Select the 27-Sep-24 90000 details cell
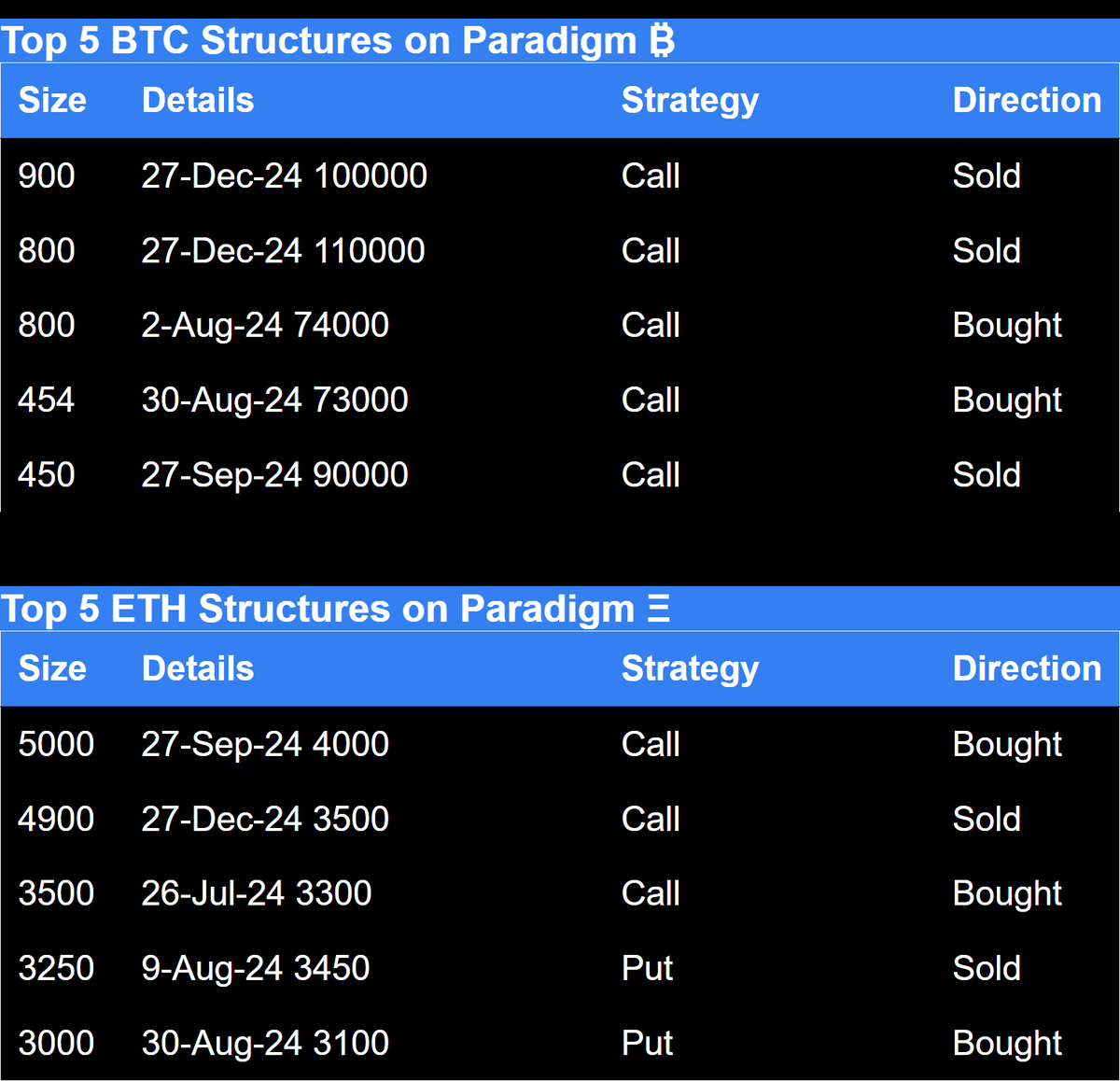The image size is (1120, 1081). tap(275, 474)
